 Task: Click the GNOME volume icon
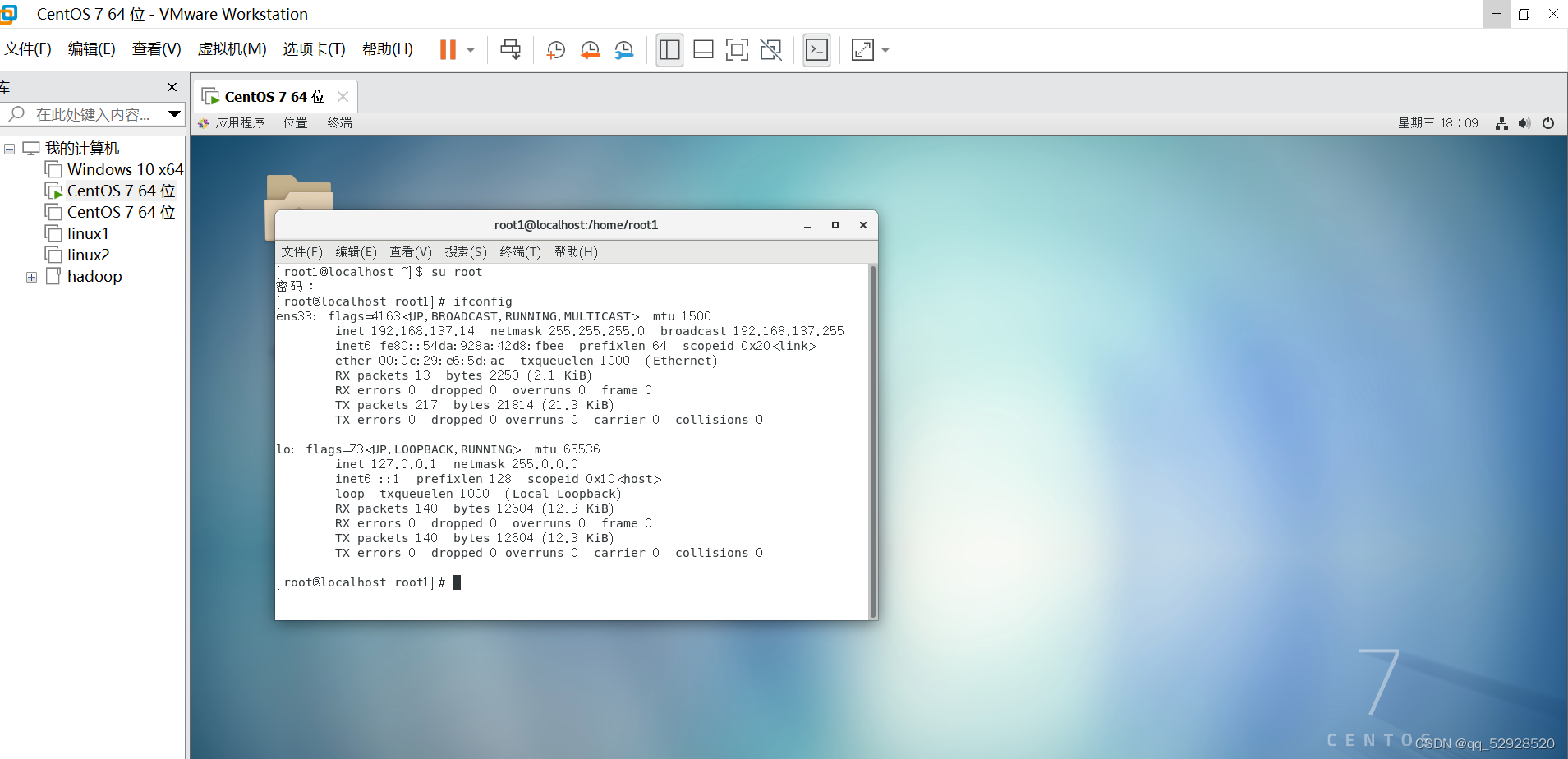tap(1524, 123)
